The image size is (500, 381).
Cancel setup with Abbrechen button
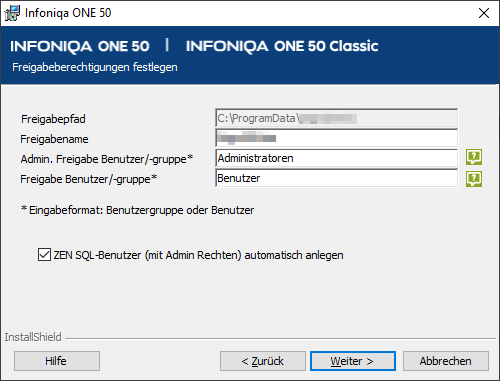(x=446, y=361)
